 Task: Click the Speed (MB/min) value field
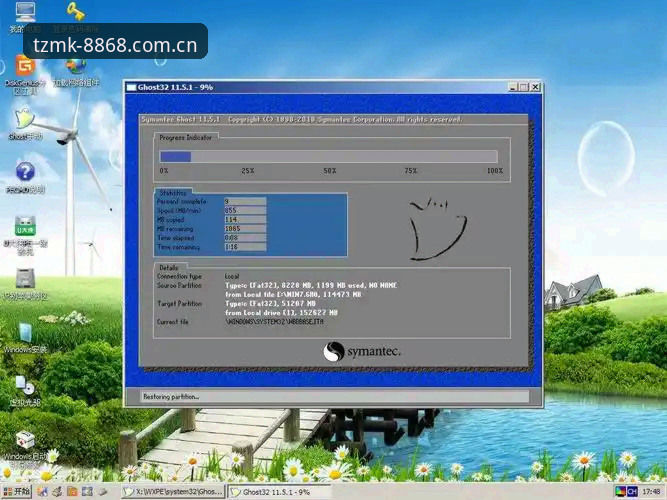point(245,210)
